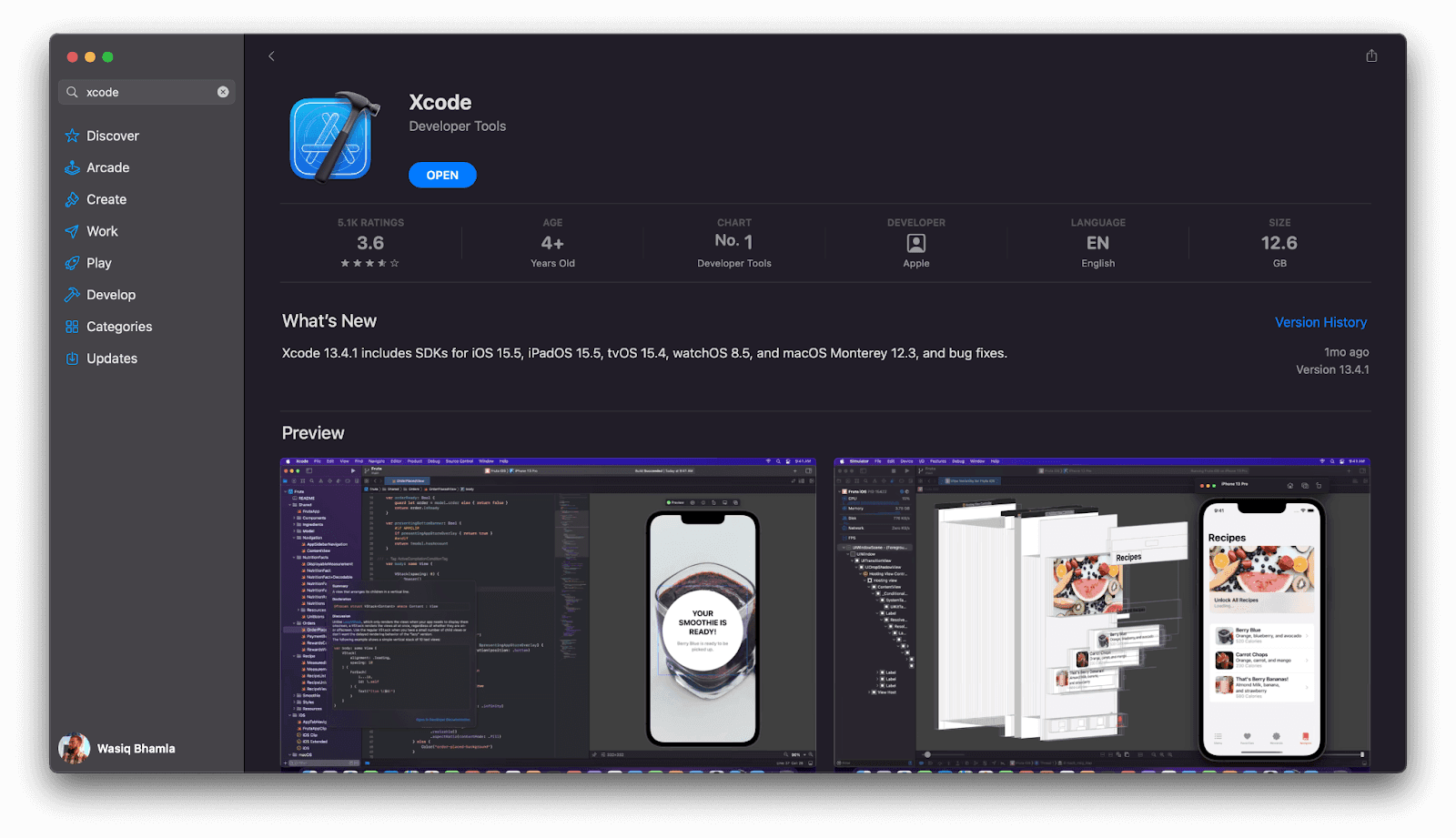1456x838 pixels.
Task: View the Version History
Action: 1320,322
